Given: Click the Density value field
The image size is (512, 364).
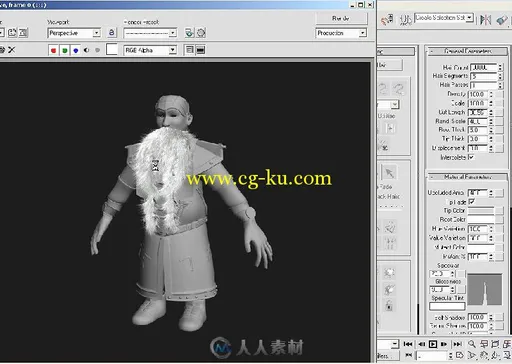Looking at the screenshot, I should pos(478,94).
